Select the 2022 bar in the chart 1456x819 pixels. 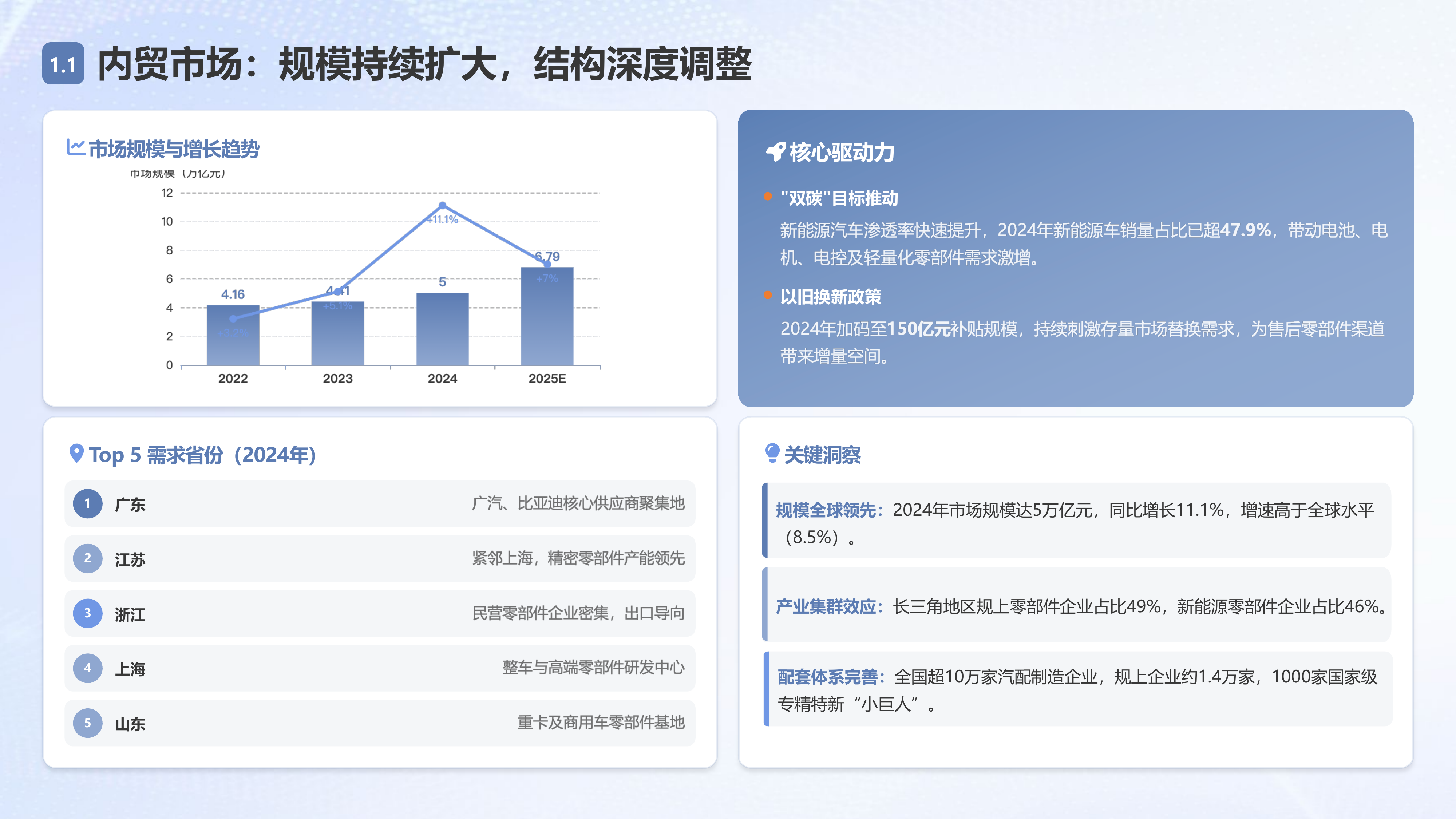tap(233, 335)
